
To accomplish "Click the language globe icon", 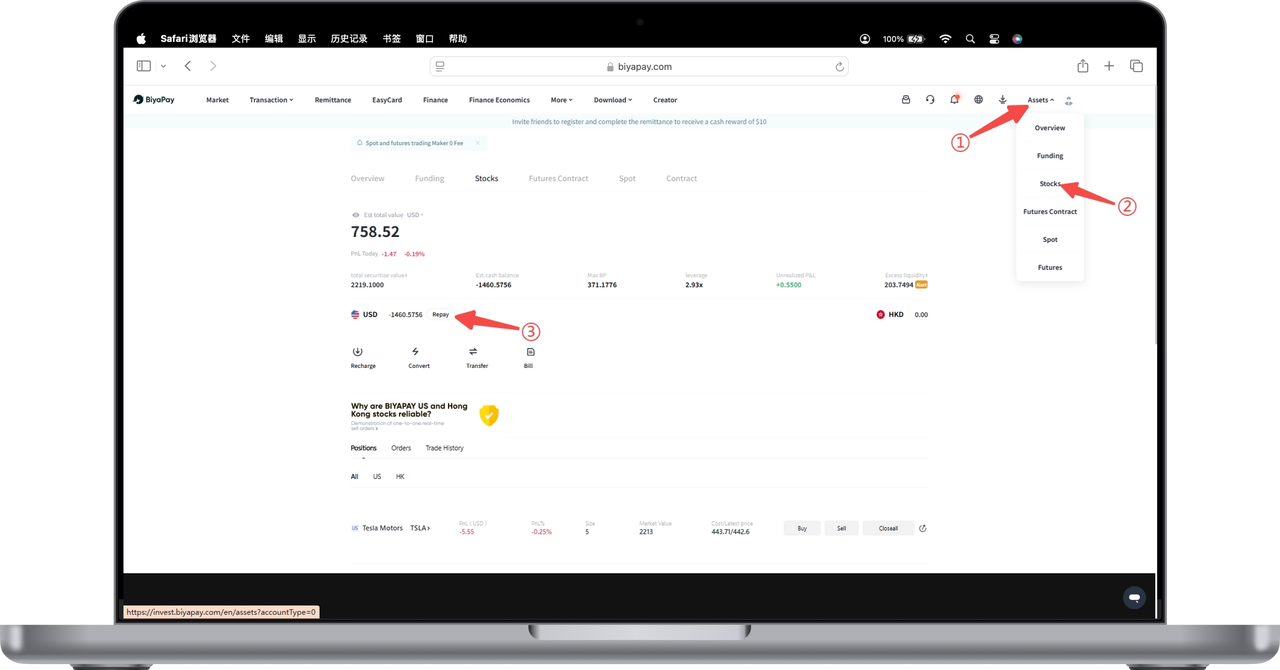I will point(978,100).
